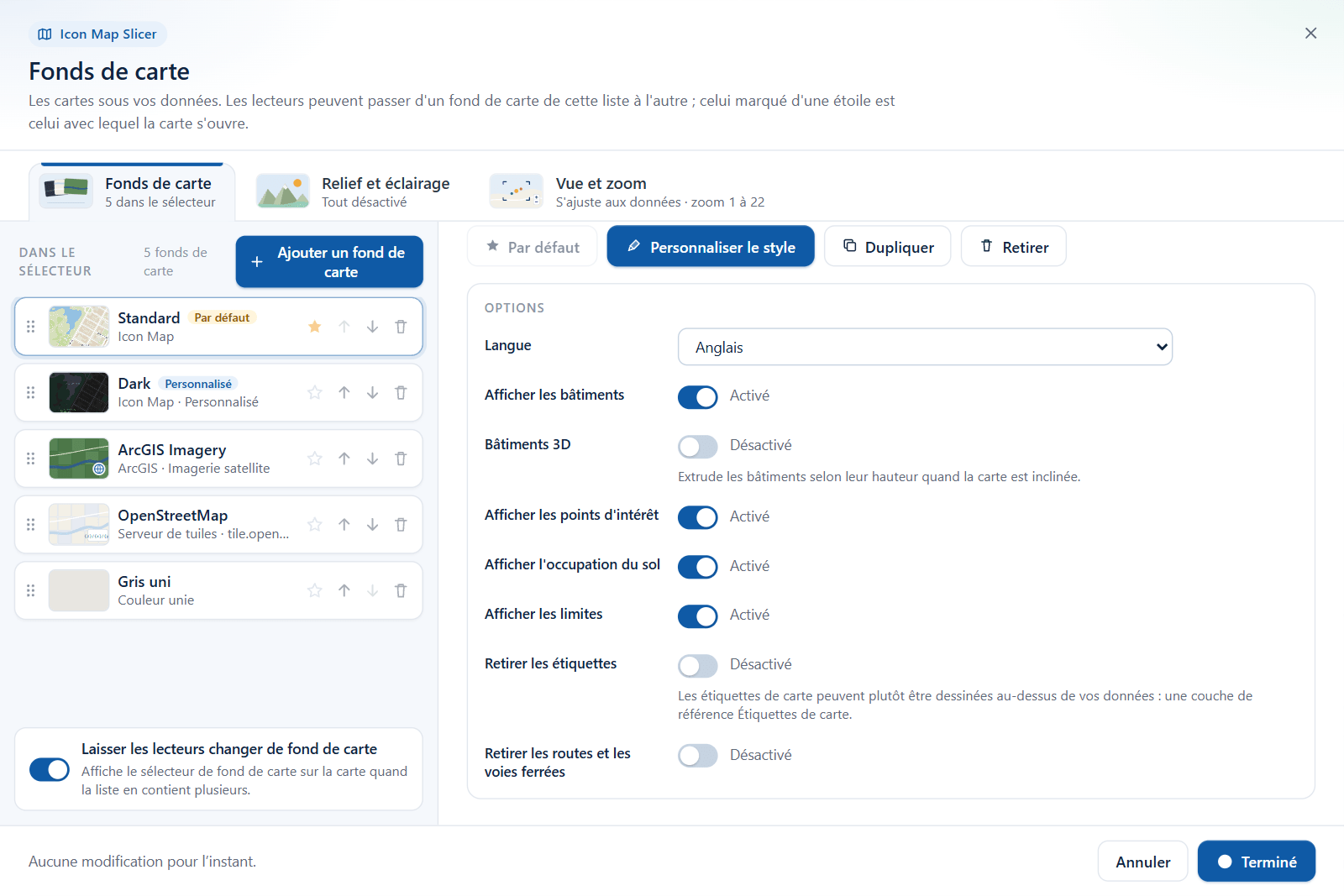Move OpenStreetMap up in list
The height and width of the screenshot is (896, 1344).
tap(344, 525)
